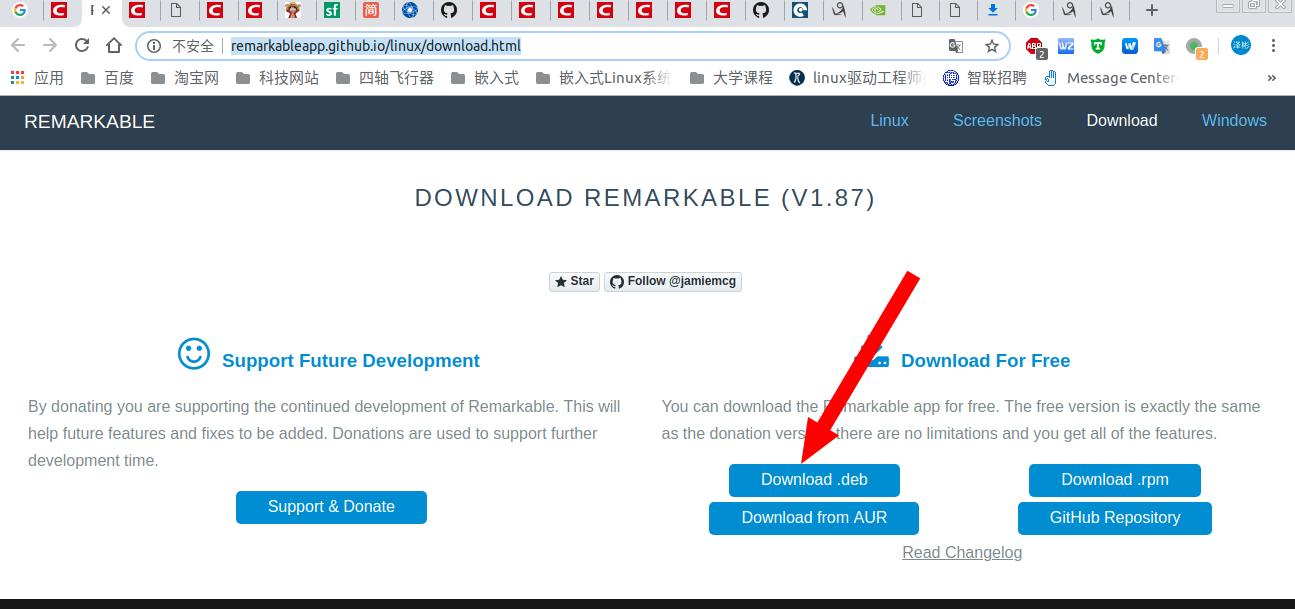Click the home button

pos(111,45)
